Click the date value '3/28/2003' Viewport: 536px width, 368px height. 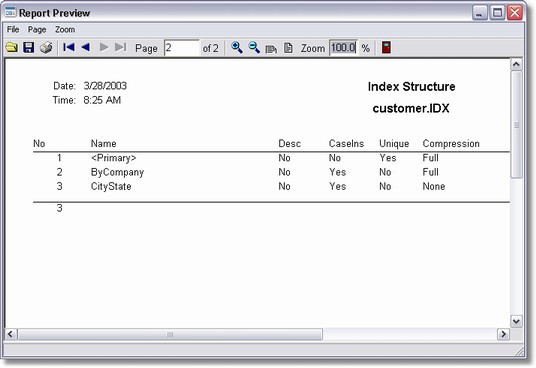coord(105,86)
